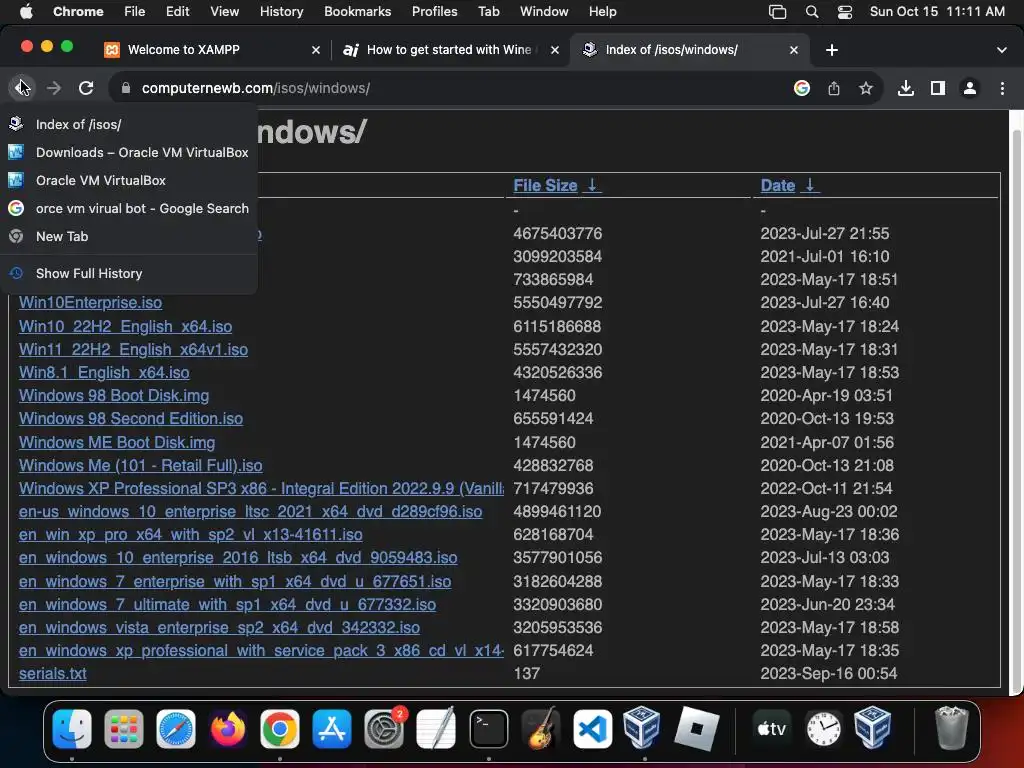Open Launchpad from the Dock
This screenshot has height=768, width=1024.
(123, 728)
